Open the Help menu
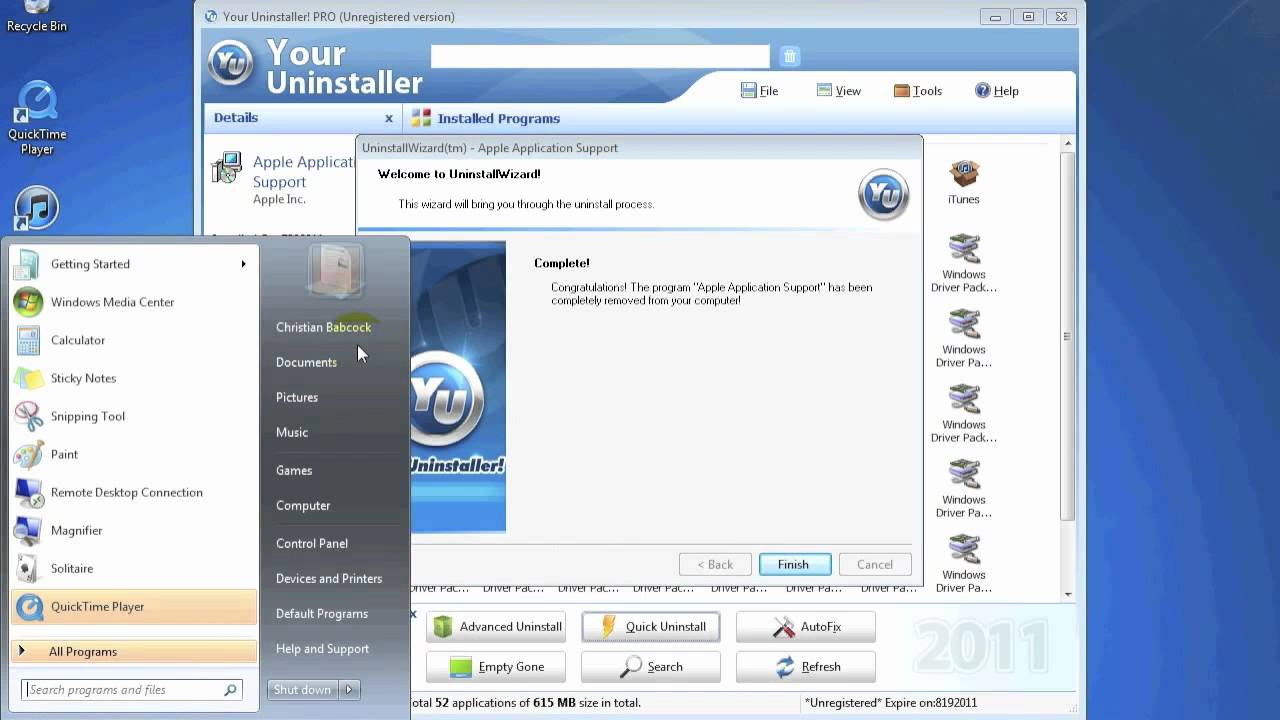The height and width of the screenshot is (720, 1280). tap(996, 90)
